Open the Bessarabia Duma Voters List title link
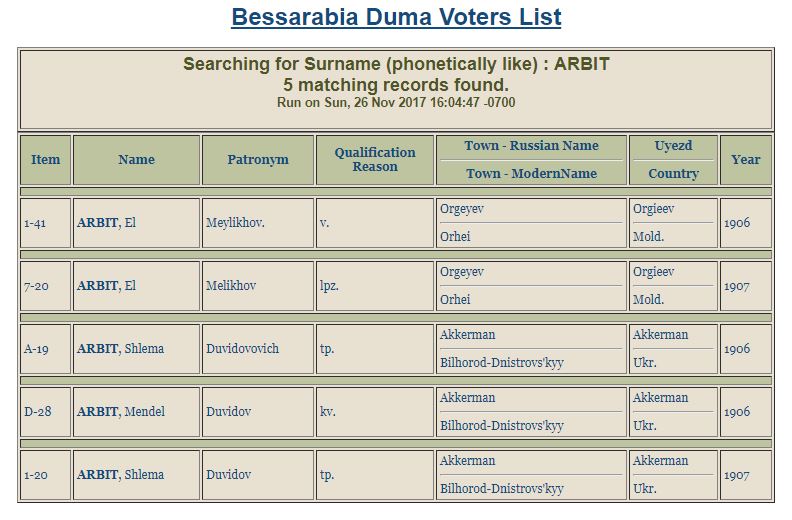Image resolution: width=792 pixels, height=520 pixels. [396, 17]
